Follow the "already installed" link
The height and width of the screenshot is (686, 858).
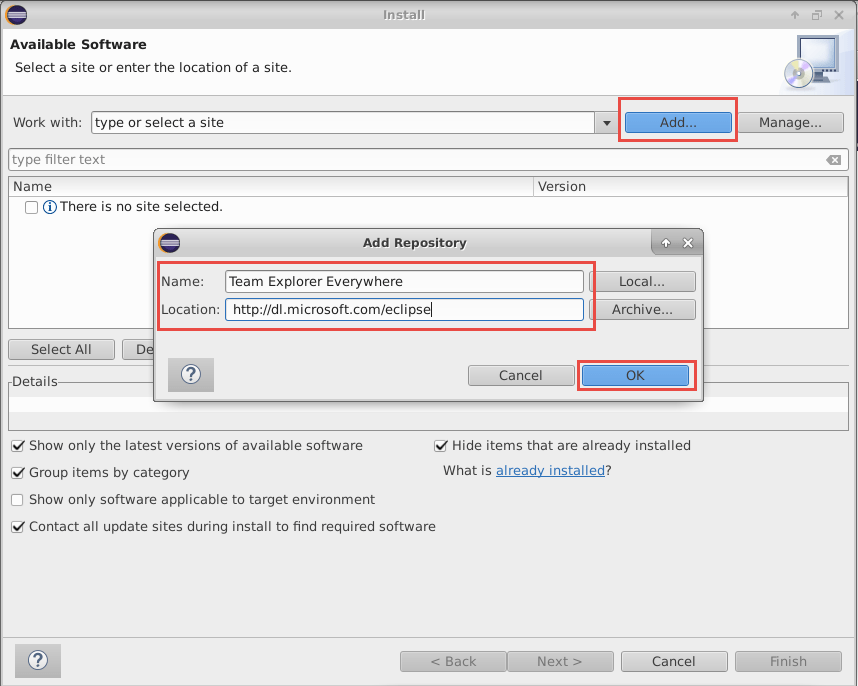550,470
